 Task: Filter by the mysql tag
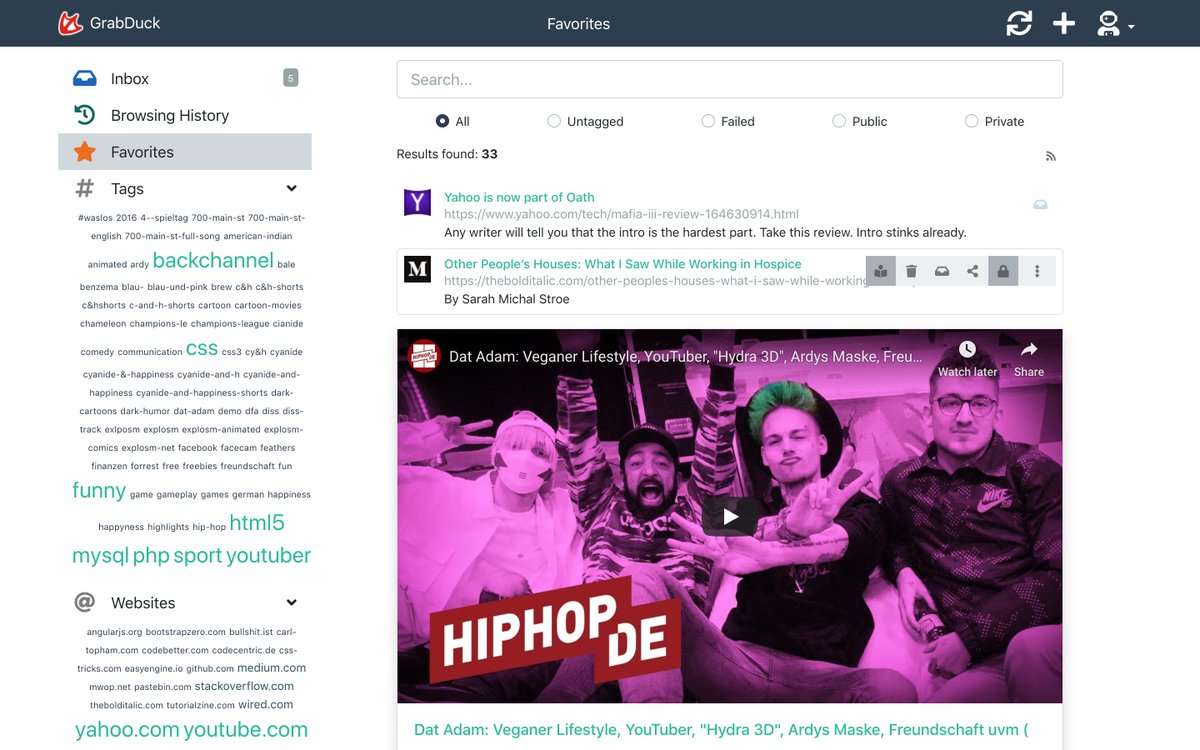[x=100, y=556]
